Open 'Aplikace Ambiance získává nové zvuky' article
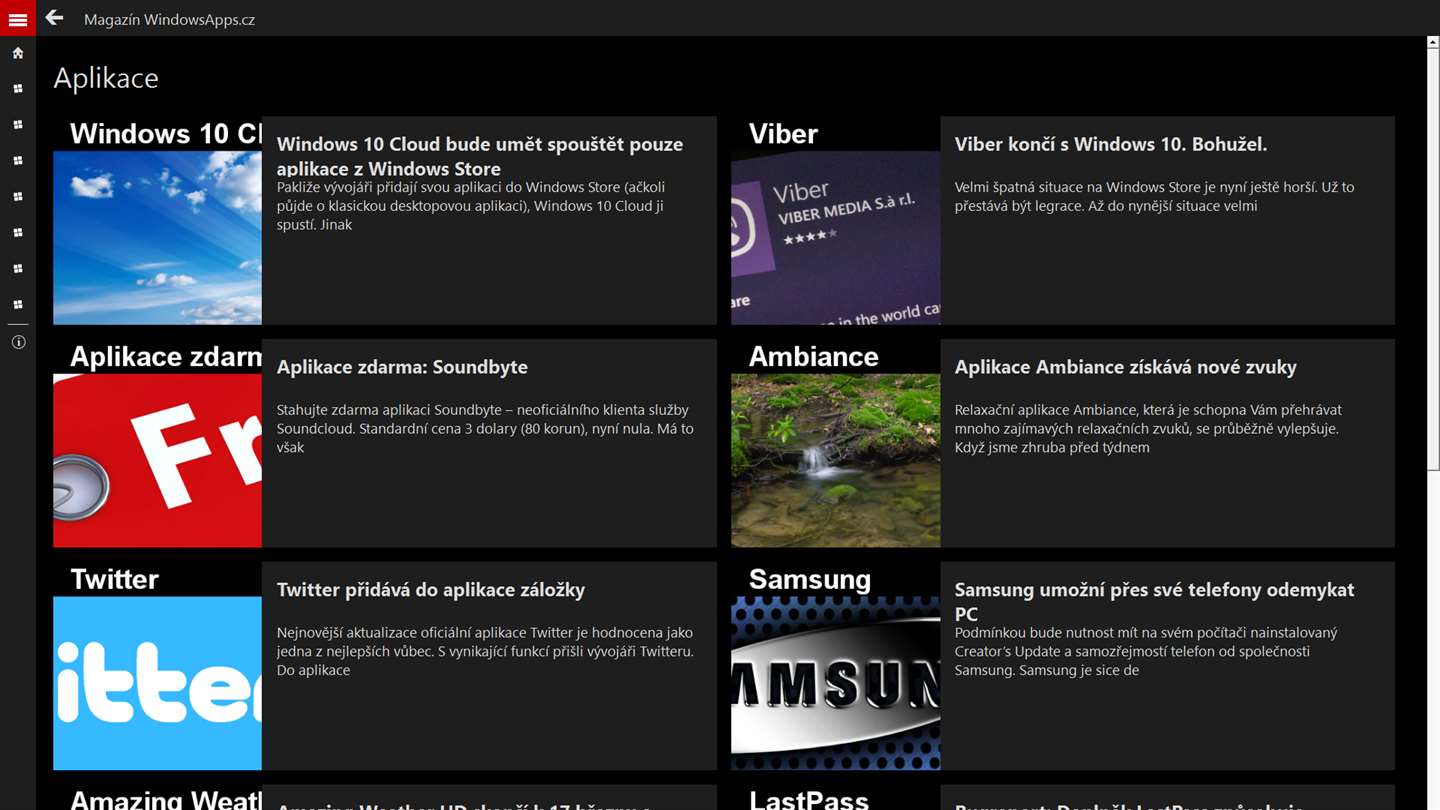The height and width of the screenshot is (810, 1440). coord(1125,367)
